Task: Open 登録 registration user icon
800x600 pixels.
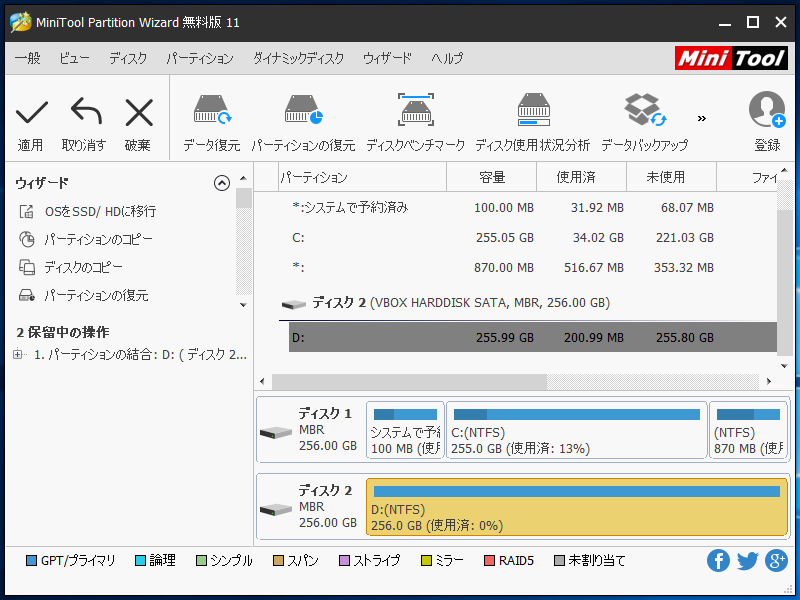Action: pos(767,122)
